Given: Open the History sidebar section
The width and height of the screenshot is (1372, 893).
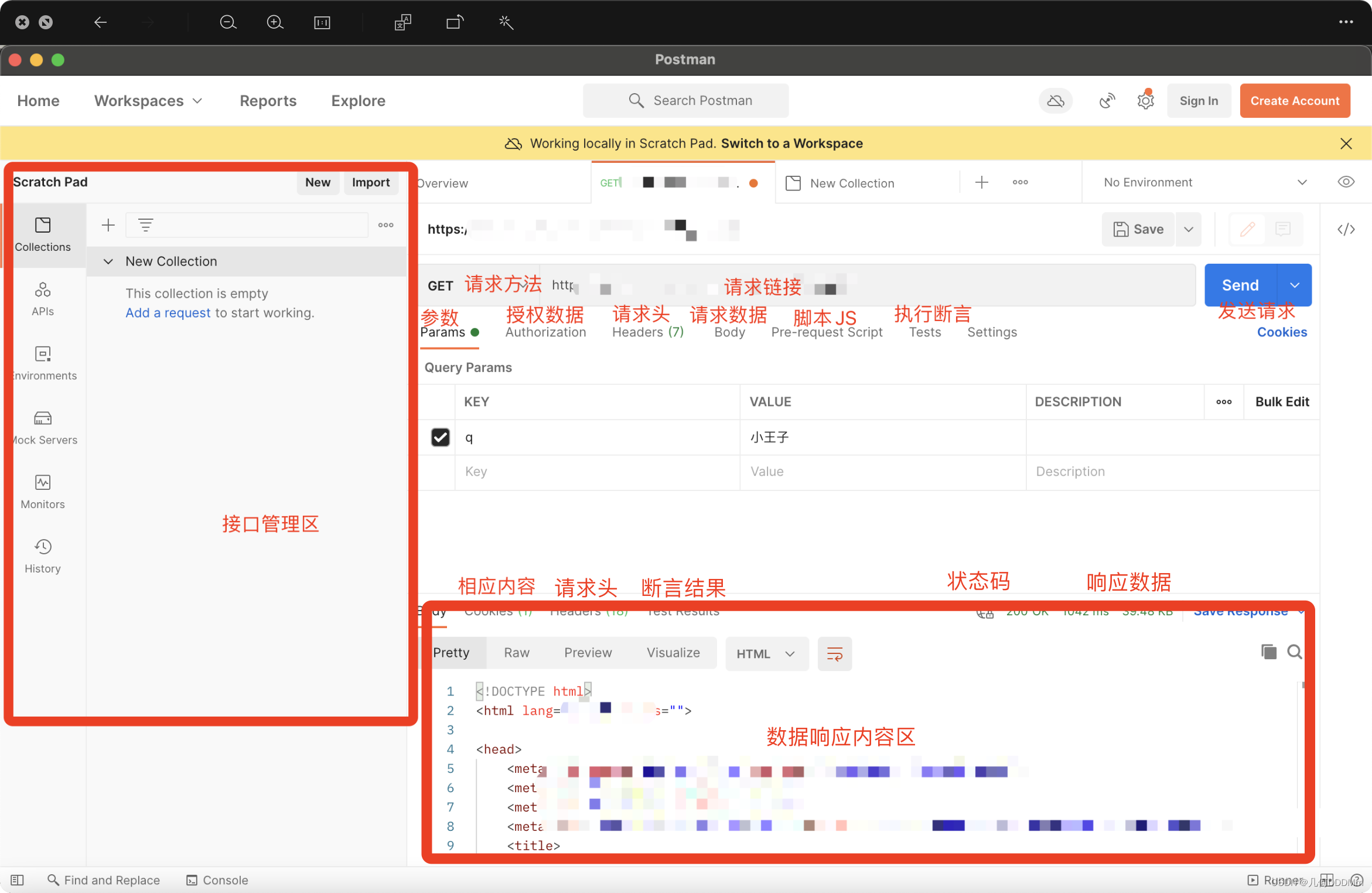Looking at the screenshot, I should (43, 555).
